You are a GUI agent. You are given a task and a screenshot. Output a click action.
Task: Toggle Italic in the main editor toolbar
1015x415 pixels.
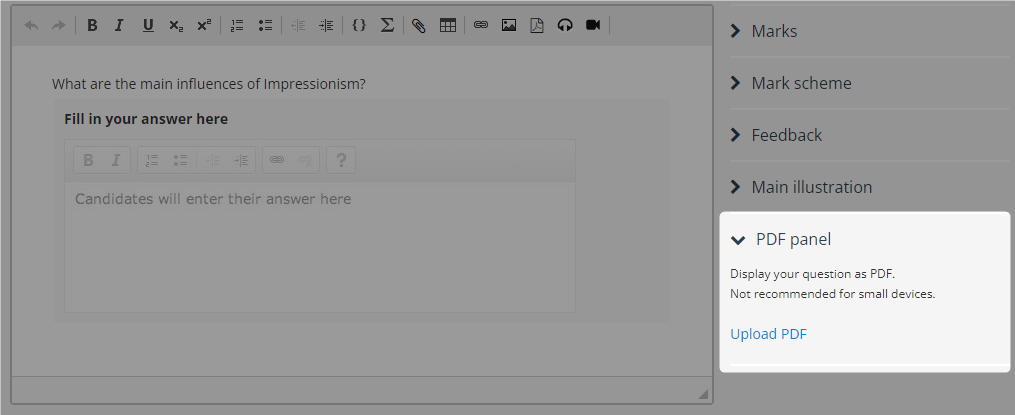point(119,25)
